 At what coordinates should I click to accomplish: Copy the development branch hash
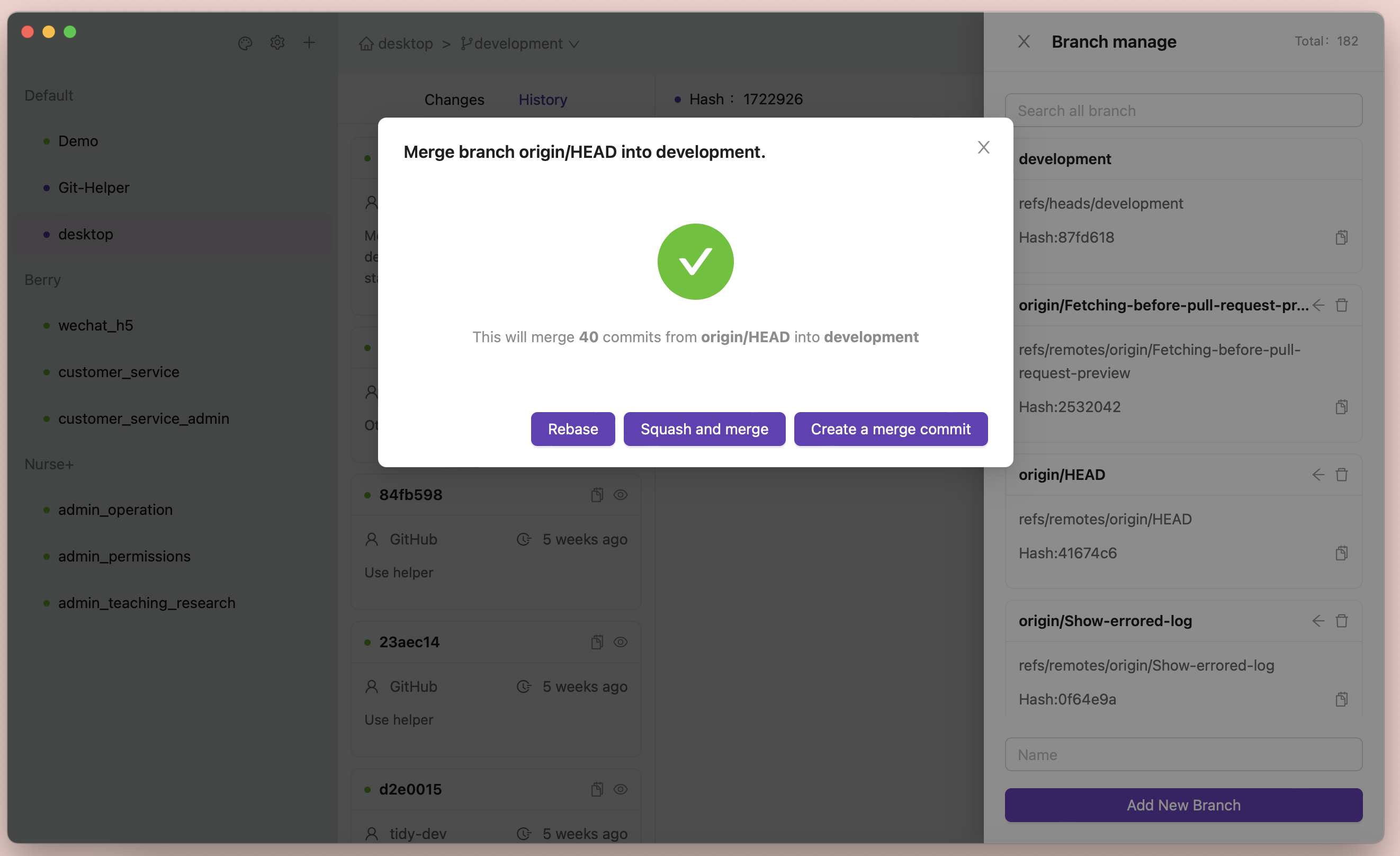(x=1341, y=238)
